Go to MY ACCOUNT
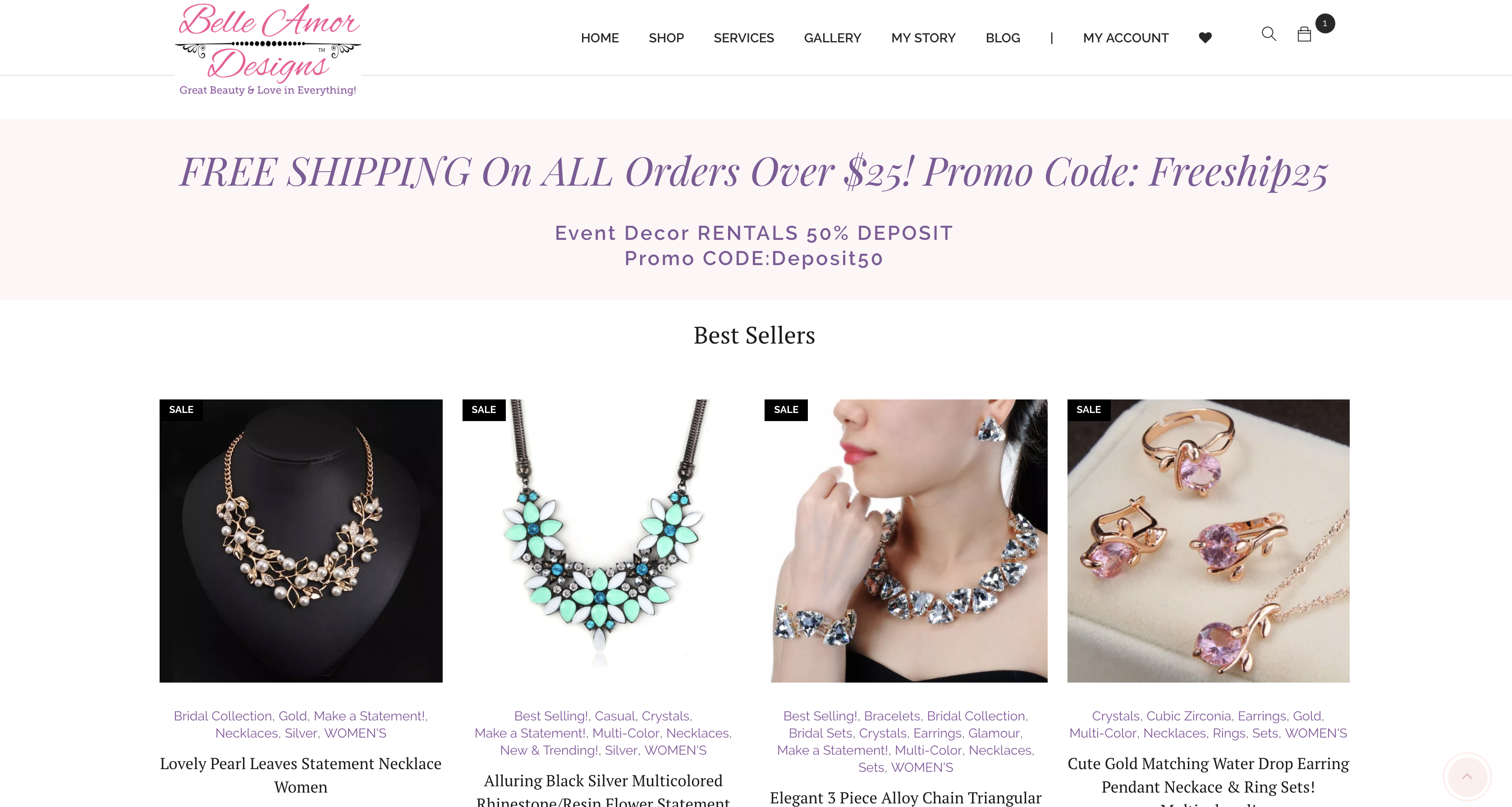Viewport: 1512px width, 807px height. 1126,38
